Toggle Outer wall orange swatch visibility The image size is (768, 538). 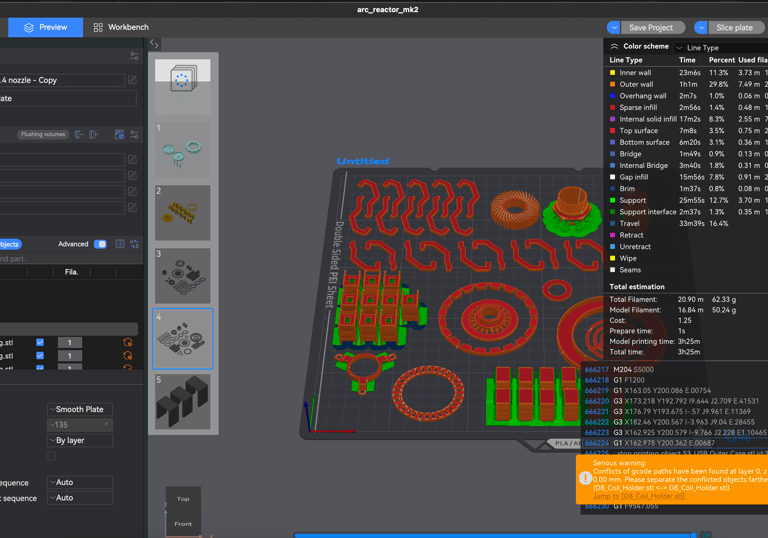pos(612,84)
